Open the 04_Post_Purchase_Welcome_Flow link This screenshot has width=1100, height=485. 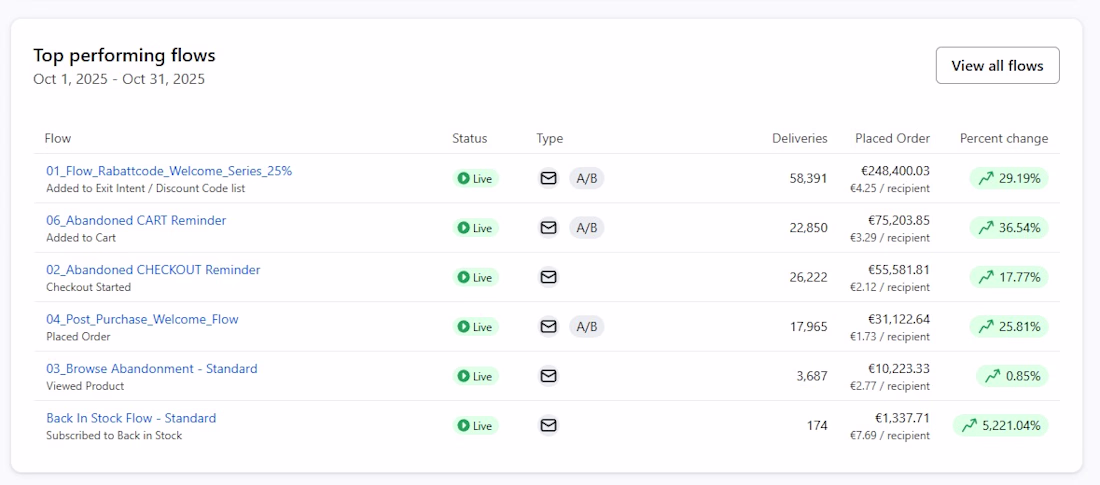click(142, 319)
